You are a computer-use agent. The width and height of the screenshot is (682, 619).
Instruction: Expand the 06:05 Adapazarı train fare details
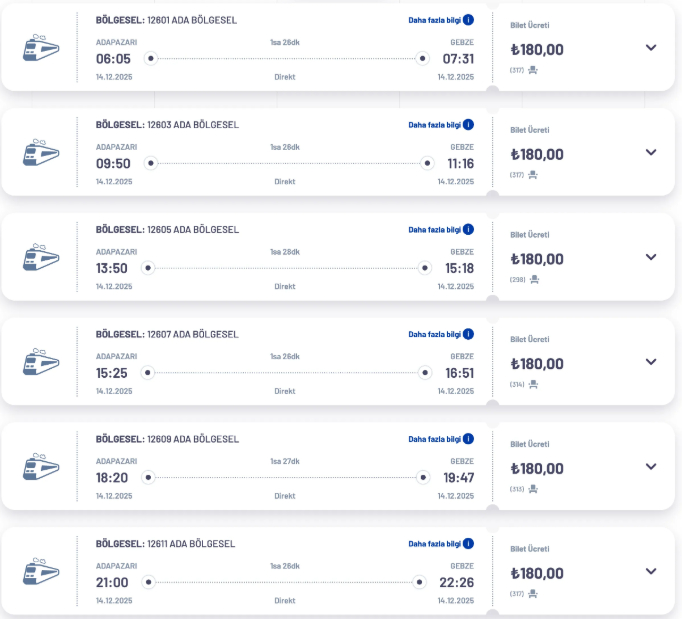coord(651,48)
